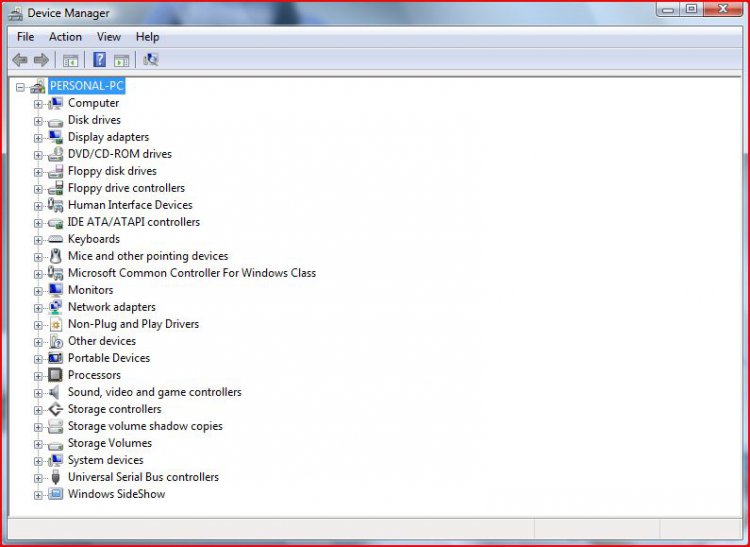Image resolution: width=750 pixels, height=547 pixels.
Task: Collapse the PERSONAL-PC root node
Action: point(20,87)
